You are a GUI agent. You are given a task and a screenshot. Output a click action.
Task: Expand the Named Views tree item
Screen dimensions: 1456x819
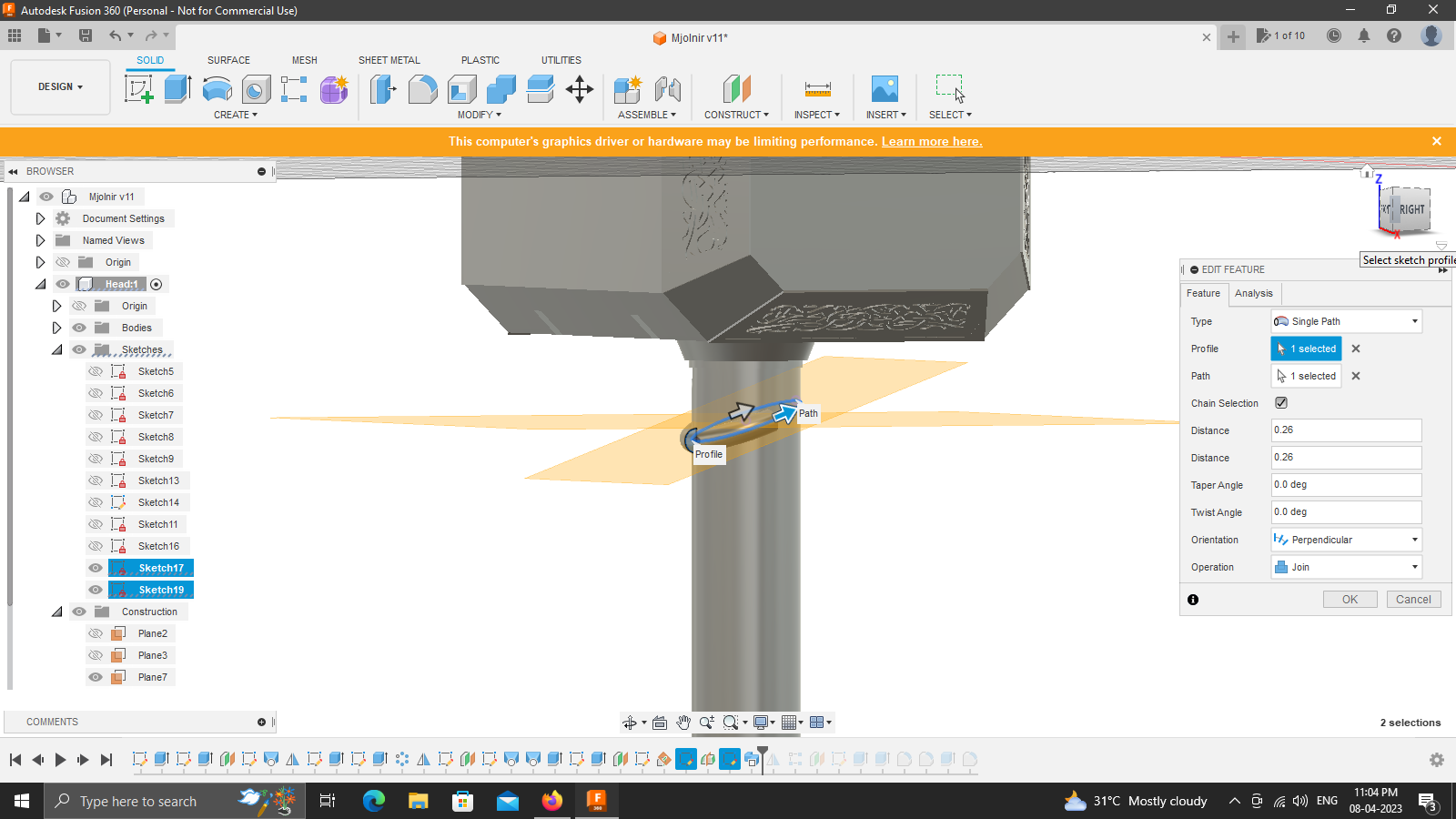click(x=40, y=239)
